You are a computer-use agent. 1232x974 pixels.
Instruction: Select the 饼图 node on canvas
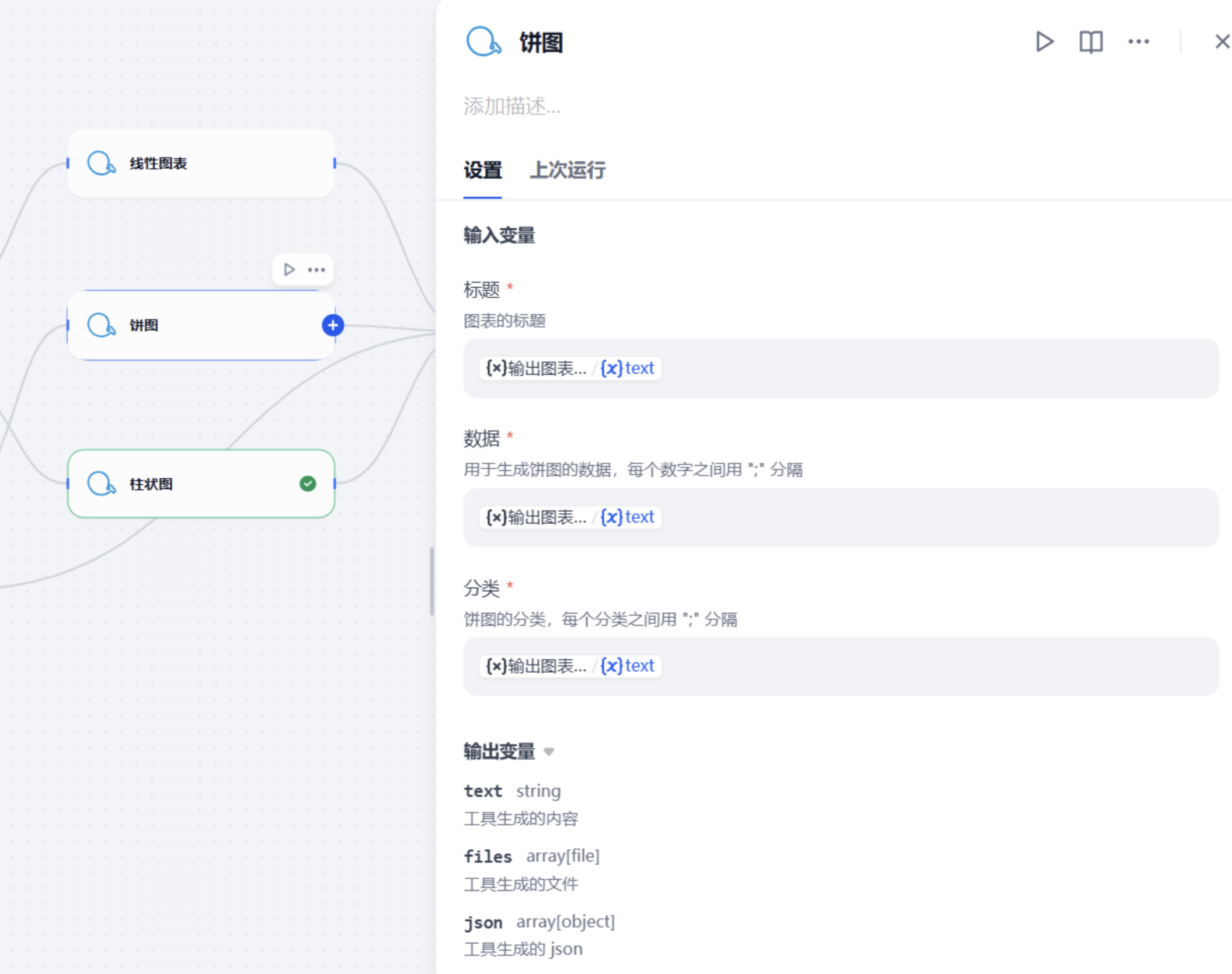201,325
